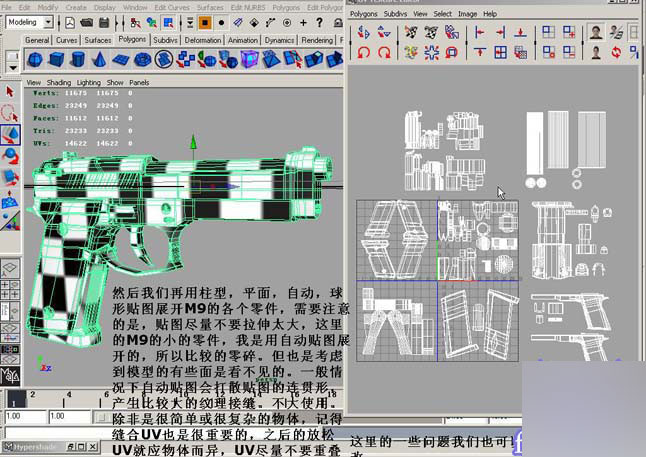Image resolution: width=646 pixels, height=457 pixels.
Task: Create a polygon sphere from shelf
Action: click(35, 60)
